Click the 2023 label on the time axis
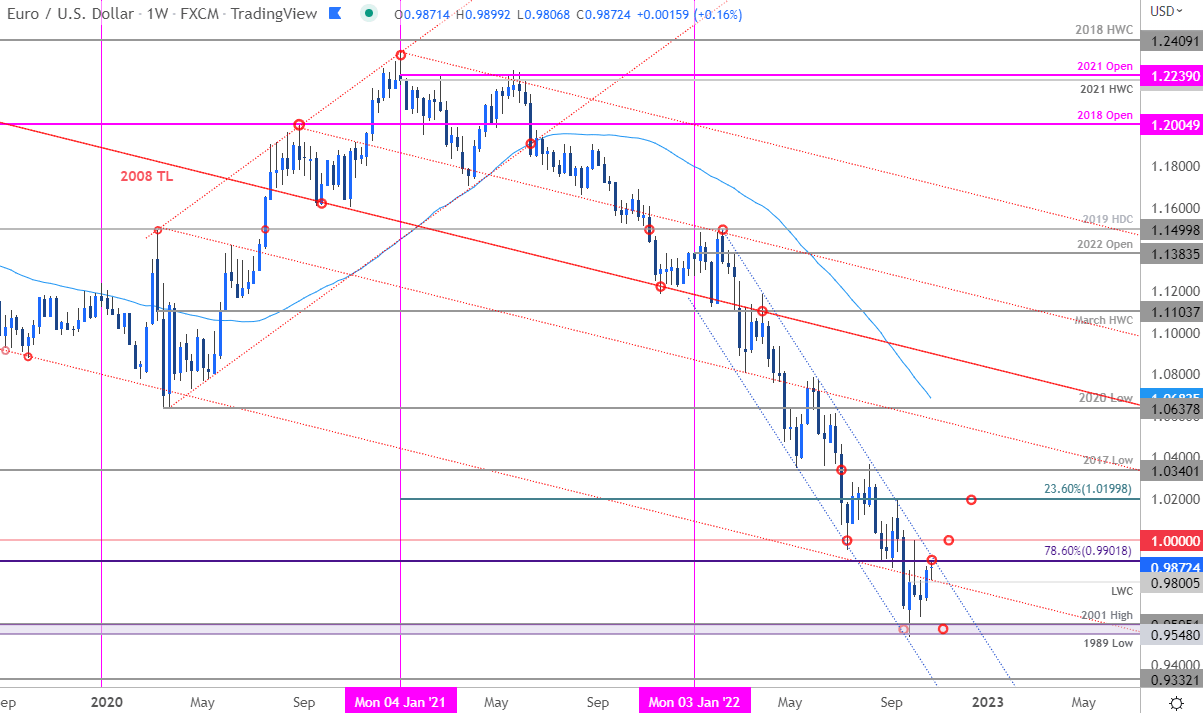Viewport: 1203px width, 713px height. point(987,703)
